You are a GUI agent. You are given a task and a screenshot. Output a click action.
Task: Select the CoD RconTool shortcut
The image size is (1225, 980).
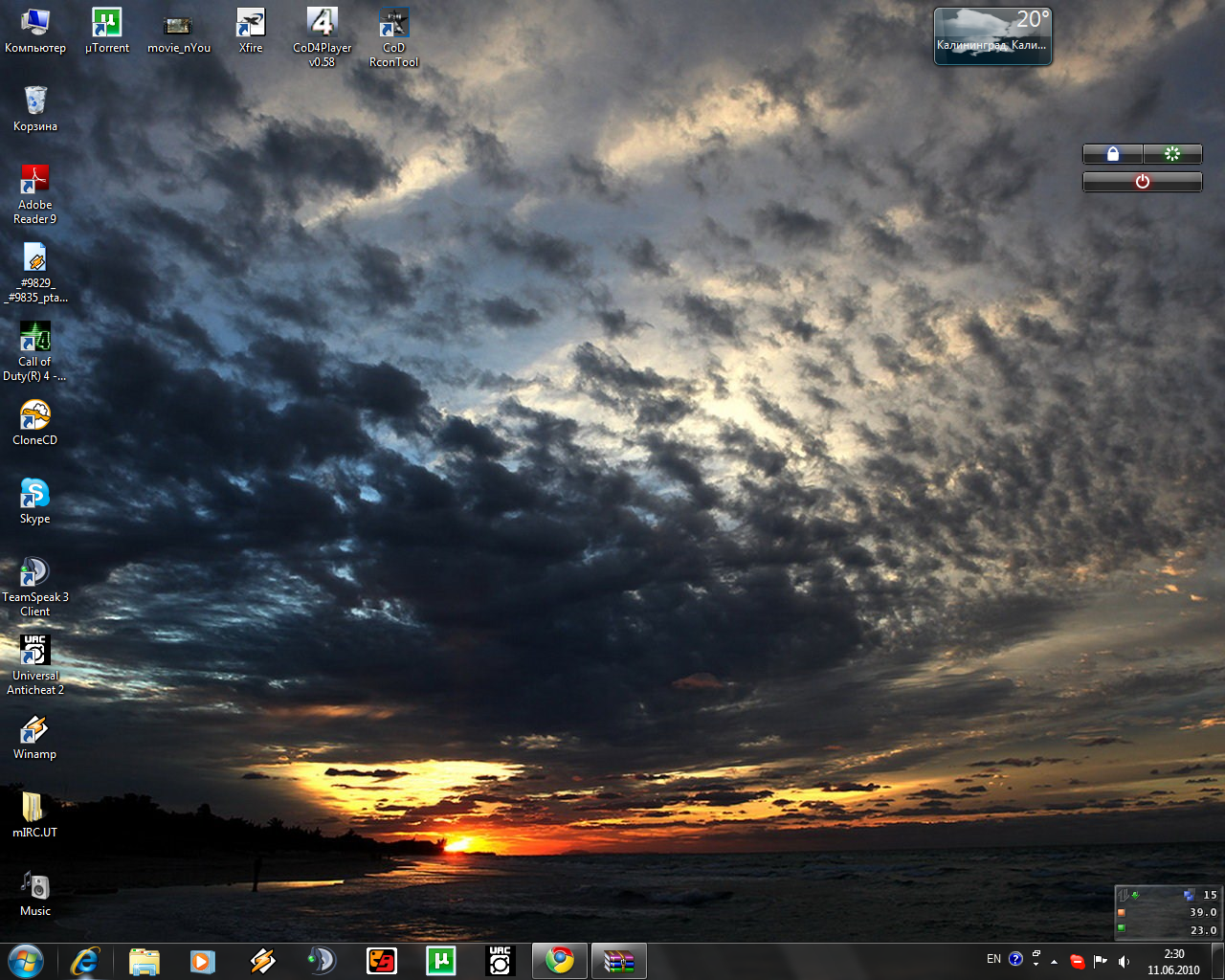click(x=393, y=37)
